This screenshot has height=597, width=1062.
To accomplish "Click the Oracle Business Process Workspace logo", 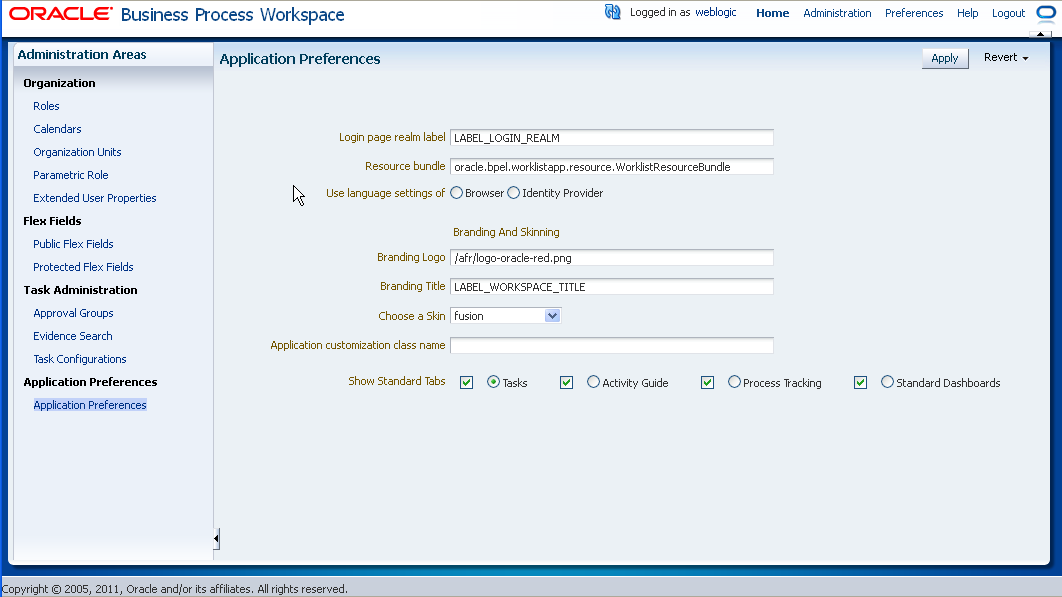I will (x=176, y=14).
